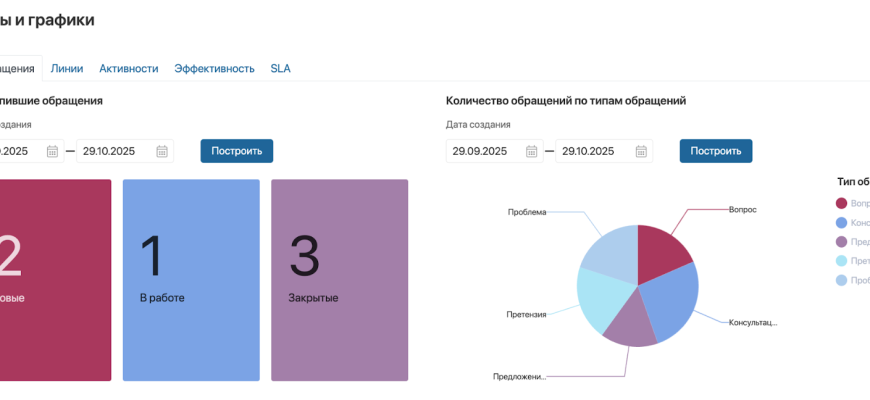Select the SLA tab
The width and height of the screenshot is (870, 400).
click(280, 68)
